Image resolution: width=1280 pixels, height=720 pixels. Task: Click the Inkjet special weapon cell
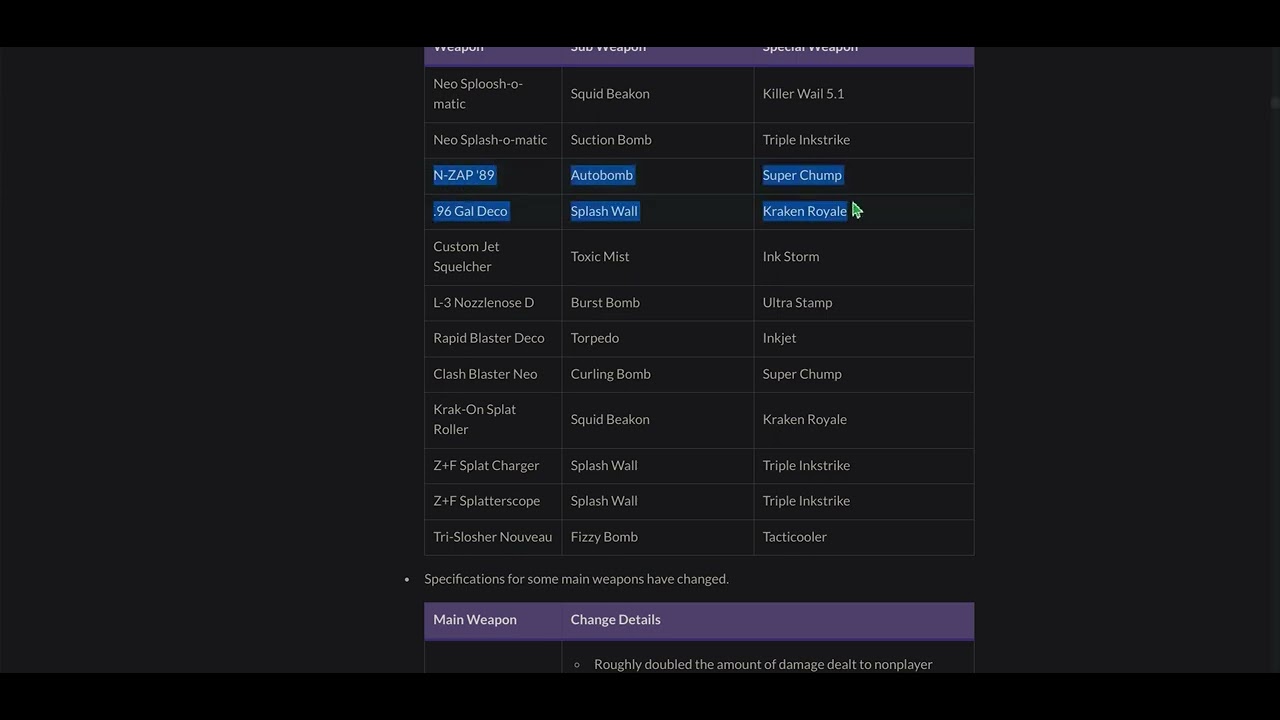[x=863, y=338]
